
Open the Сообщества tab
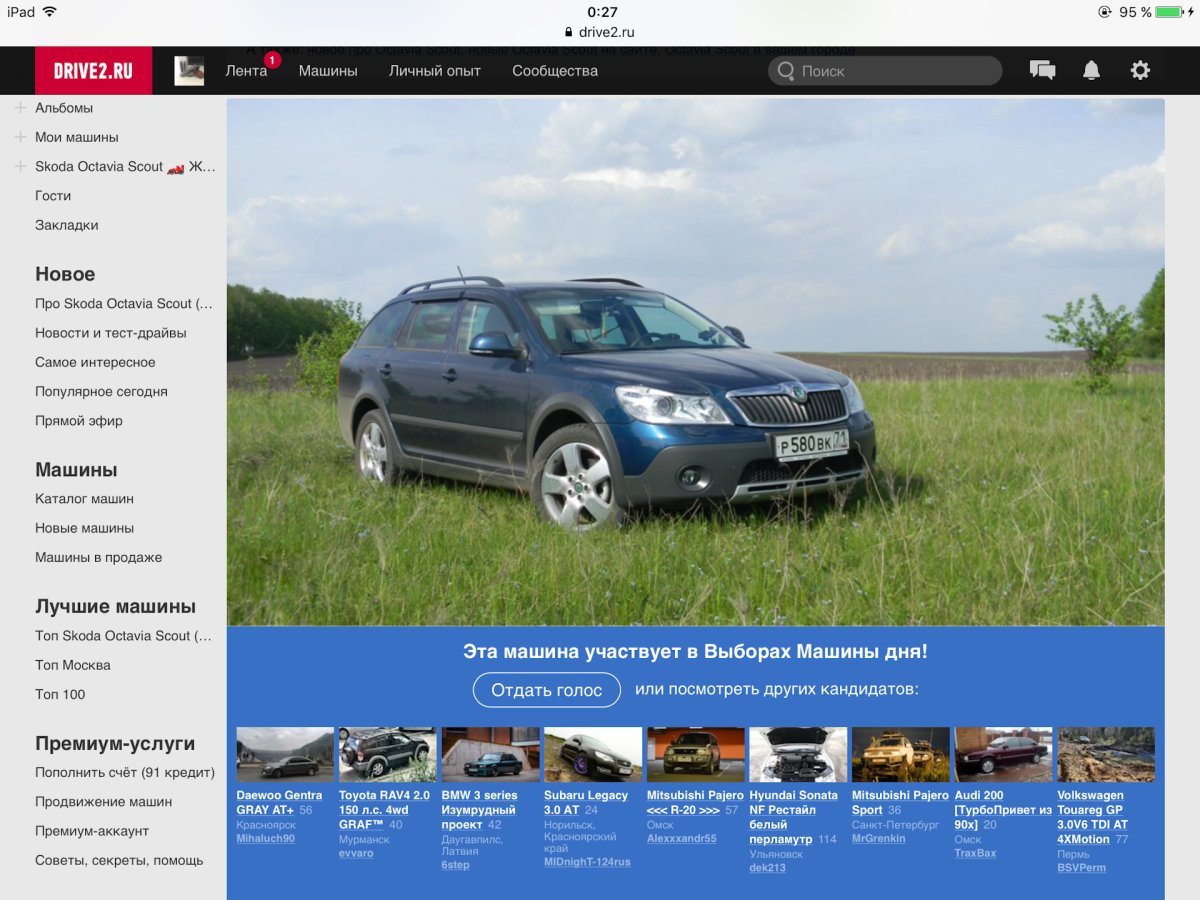[x=555, y=71]
